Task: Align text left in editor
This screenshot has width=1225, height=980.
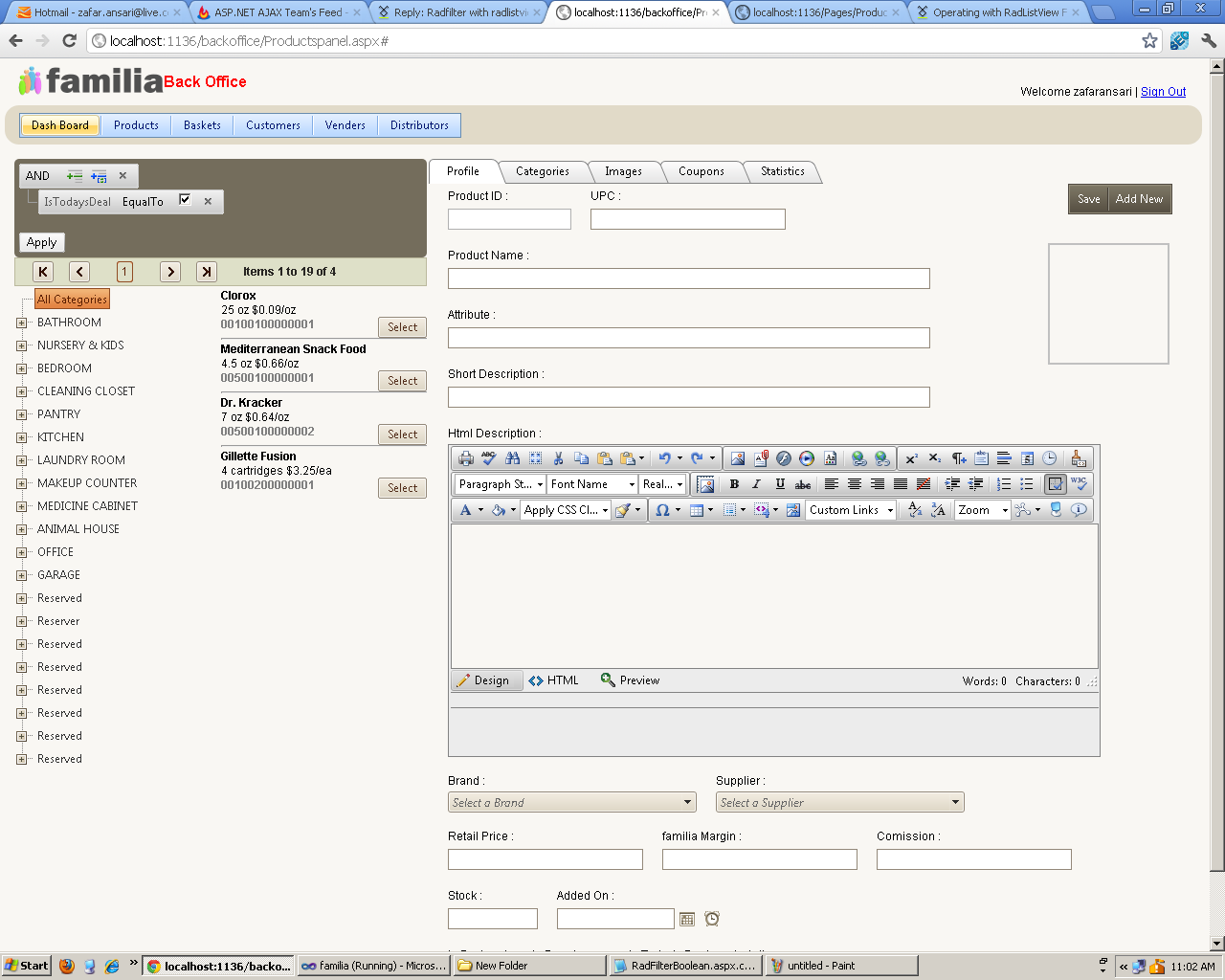Action: [832, 484]
